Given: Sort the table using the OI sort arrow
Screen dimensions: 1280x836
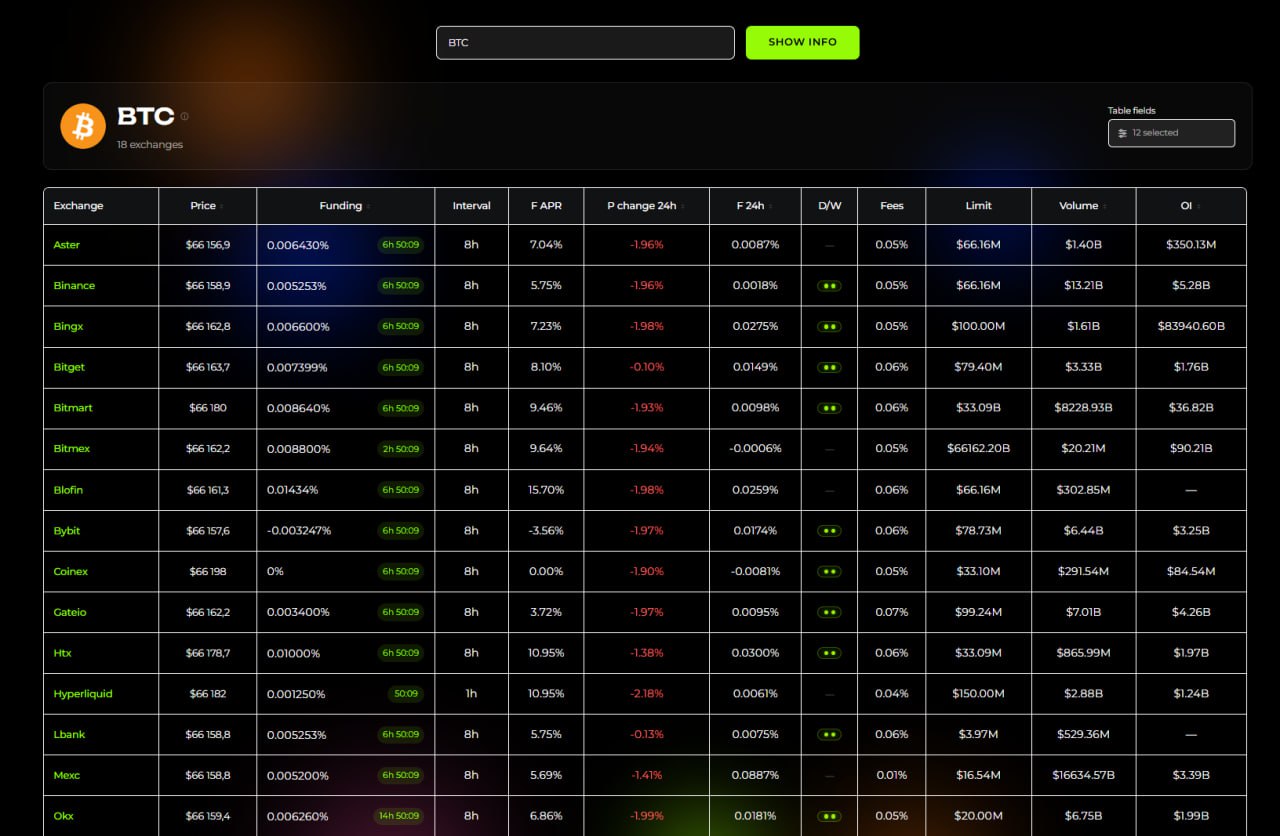Looking at the screenshot, I should [1198, 206].
